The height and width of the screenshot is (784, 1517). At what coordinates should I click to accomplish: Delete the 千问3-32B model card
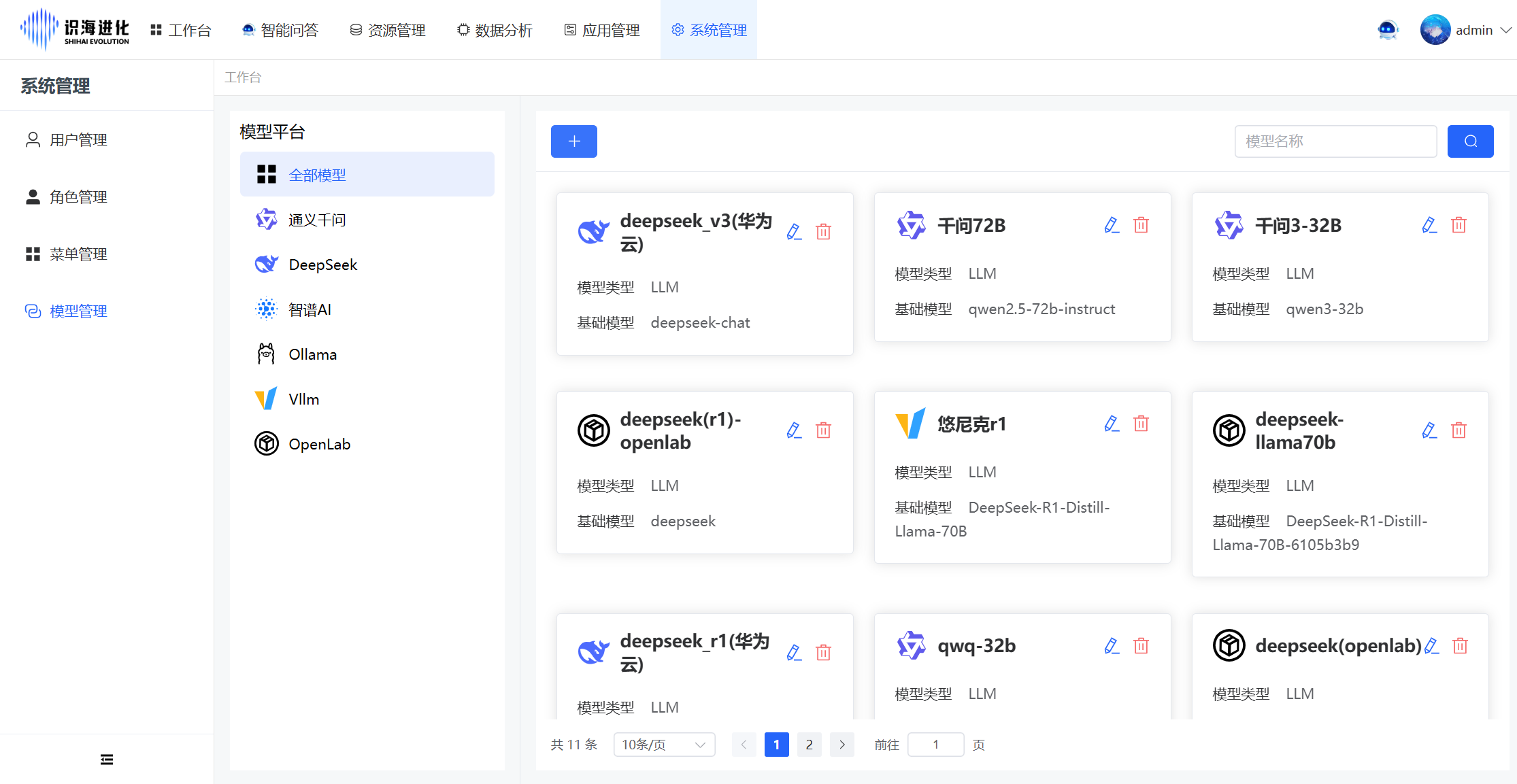click(1458, 225)
